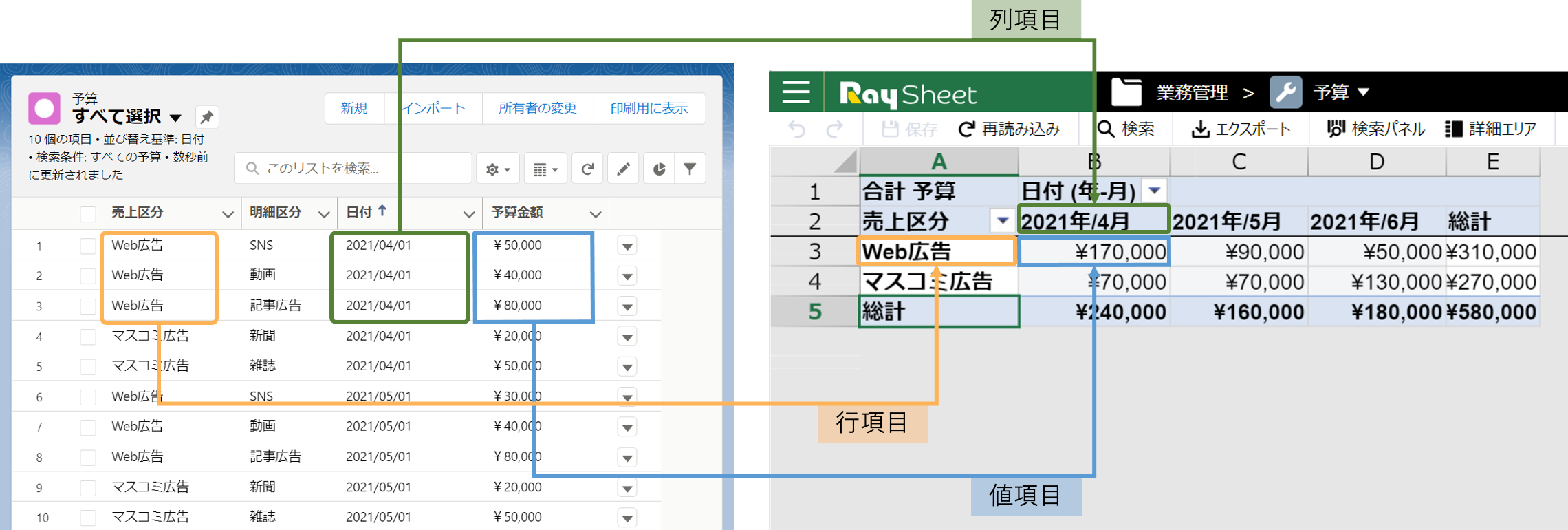1568x530 pixels.
Task: Open the table display format icon menu
Action: tap(545, 169)
